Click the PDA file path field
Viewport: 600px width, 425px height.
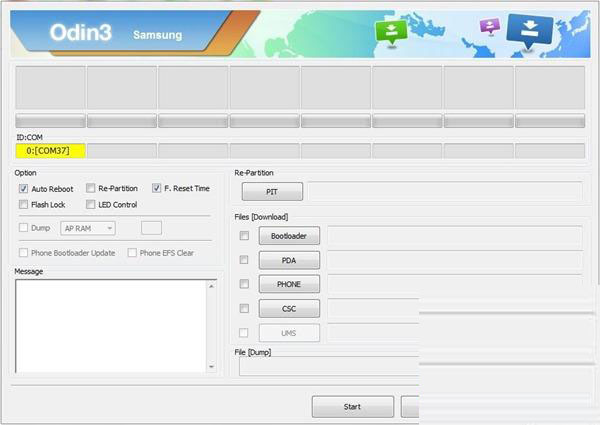(x=455, y=261)
